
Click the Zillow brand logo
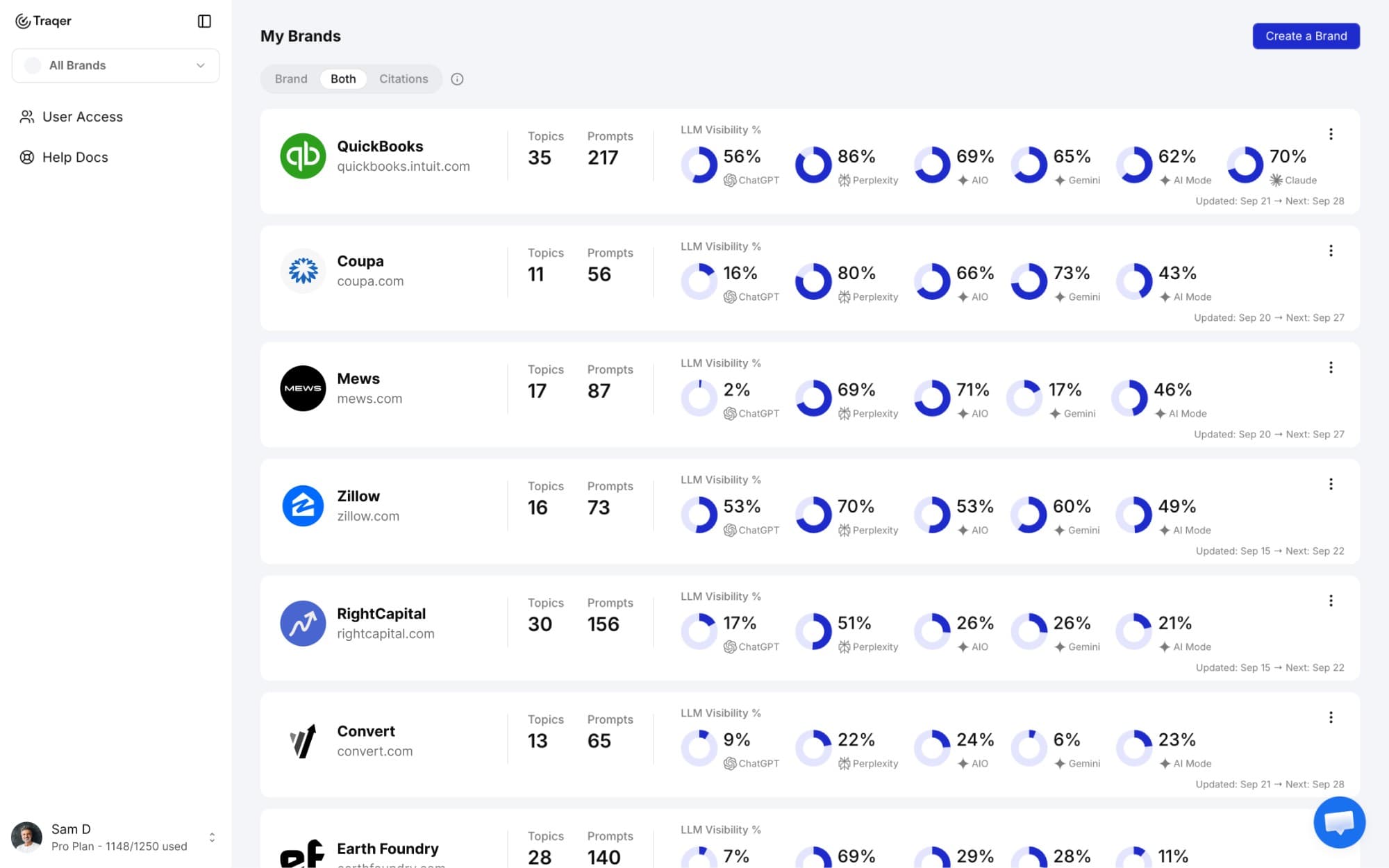[303, 506]
